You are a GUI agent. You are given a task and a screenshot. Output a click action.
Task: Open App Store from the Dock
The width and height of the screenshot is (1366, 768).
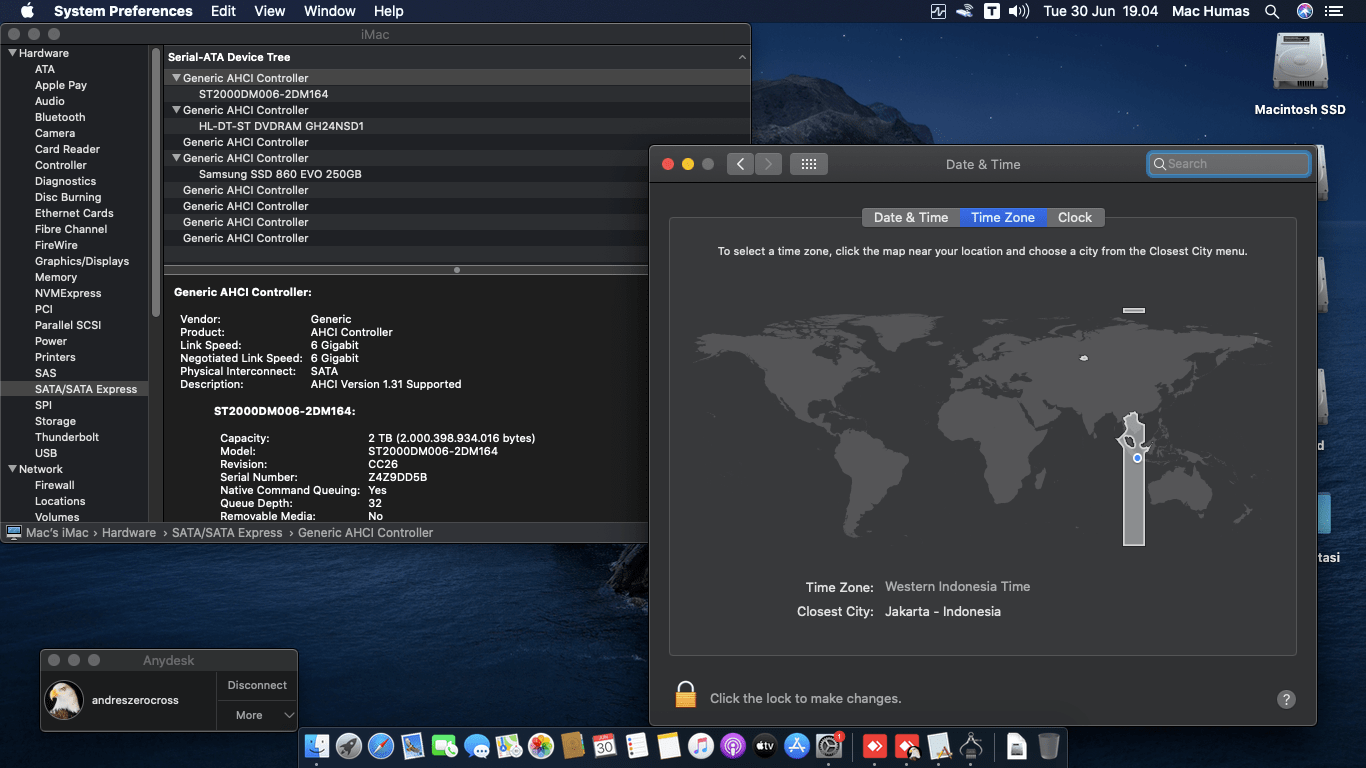796,745
